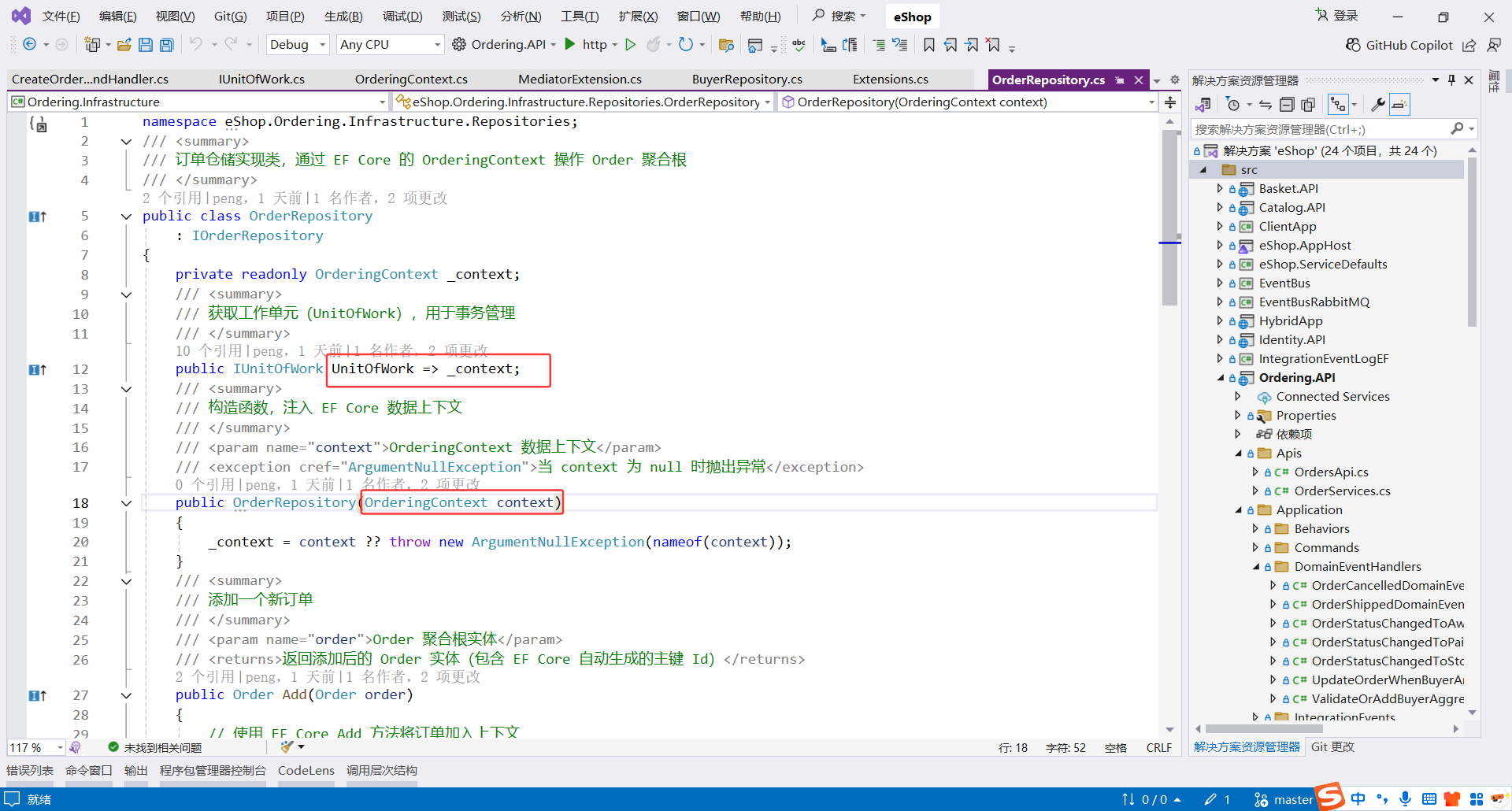Screen dimensions: 1512x811
Task: Open the Git menu
Action: (230, 16)
